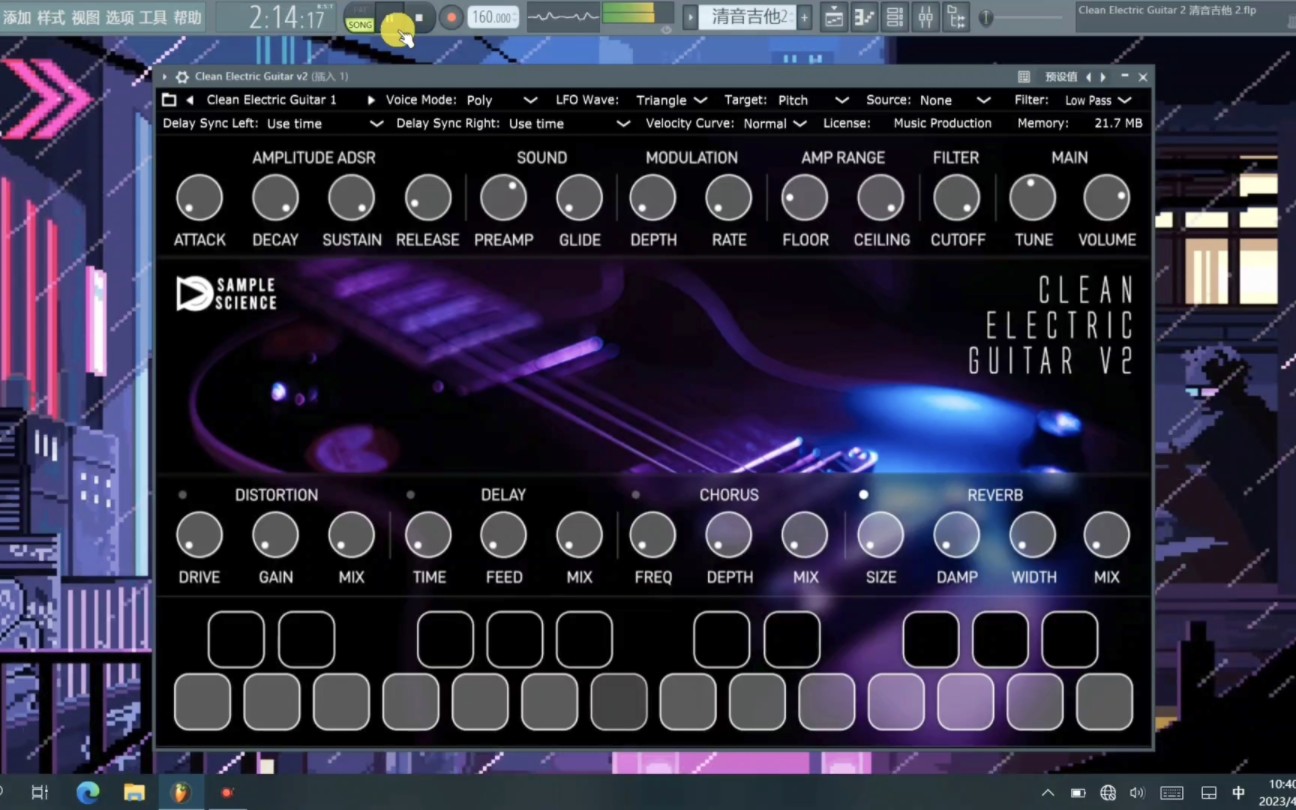1296x810 pixels.
Task: Click the reverb SIZE knob
Action: tap(881, 535)
